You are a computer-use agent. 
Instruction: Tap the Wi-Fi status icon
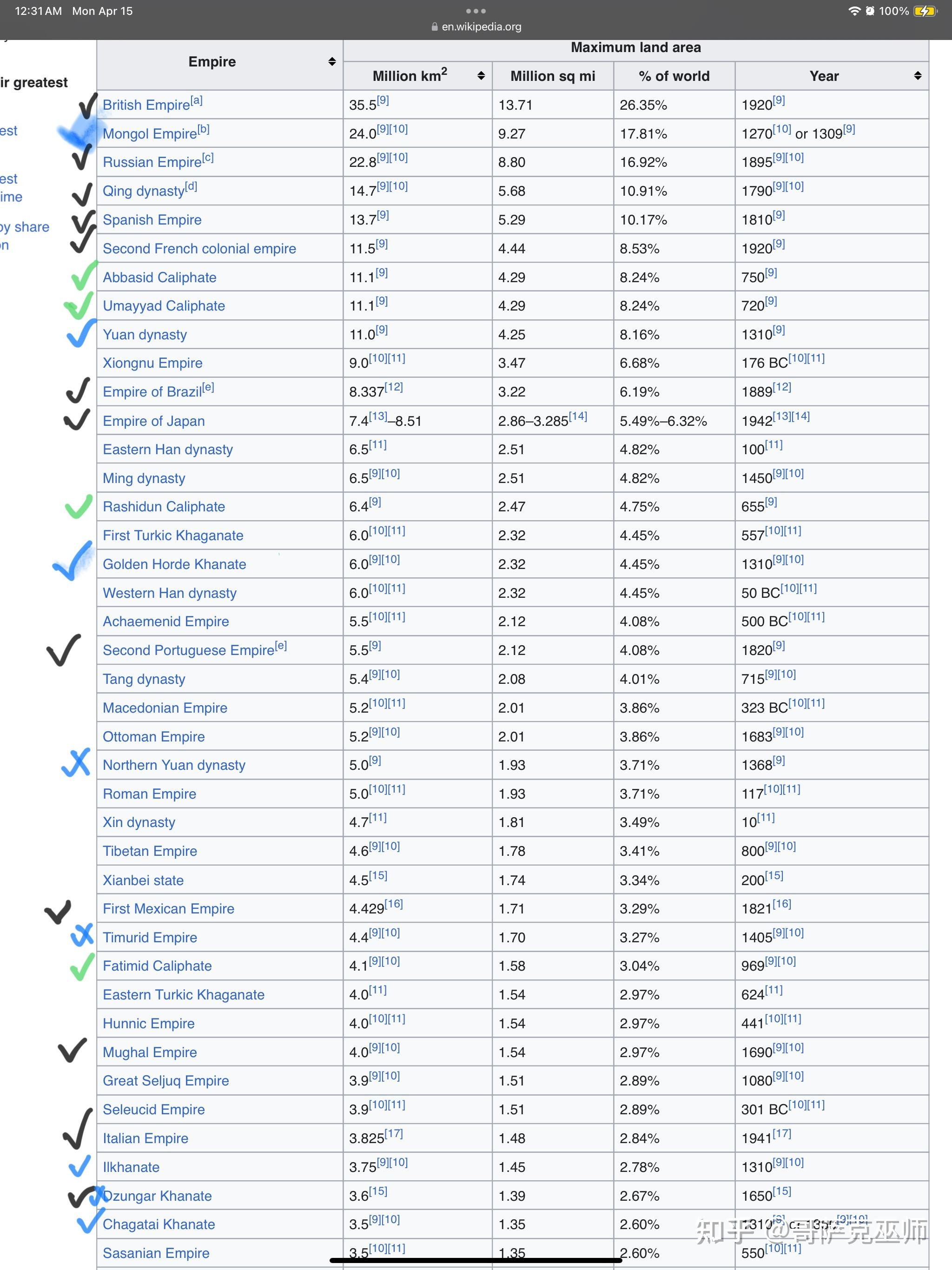854,11
